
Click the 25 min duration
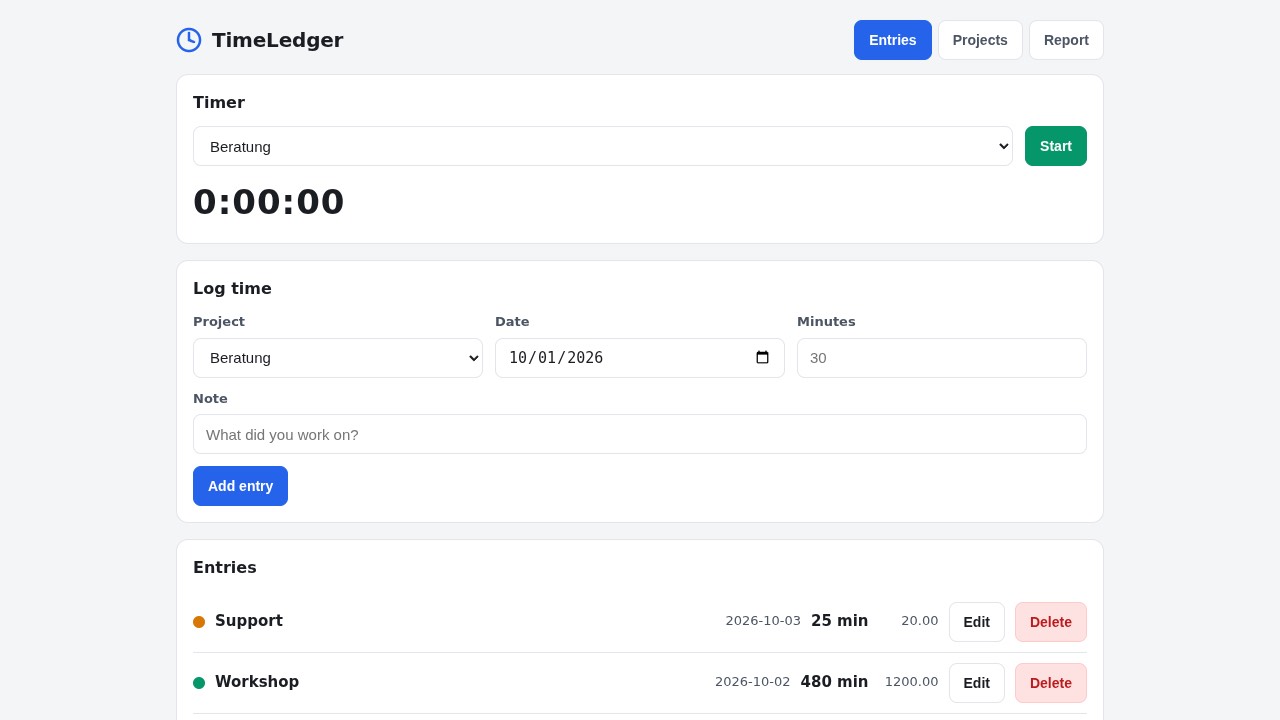[x=840, y=621]
